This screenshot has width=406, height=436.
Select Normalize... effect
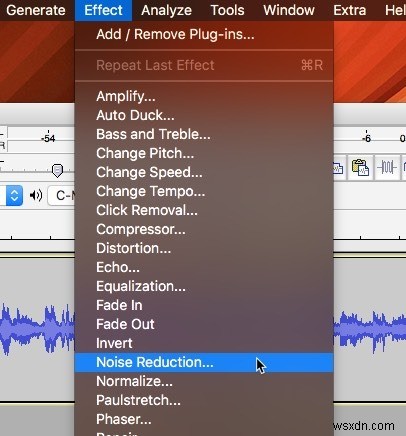[x=204, y=381]
